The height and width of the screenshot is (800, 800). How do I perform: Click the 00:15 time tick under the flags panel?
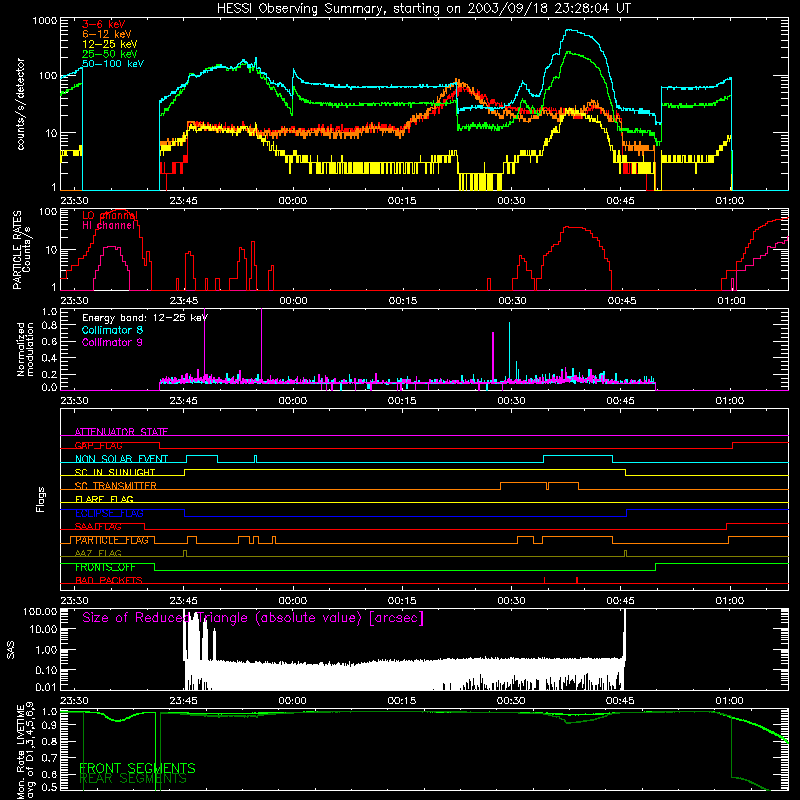[402, 601]
